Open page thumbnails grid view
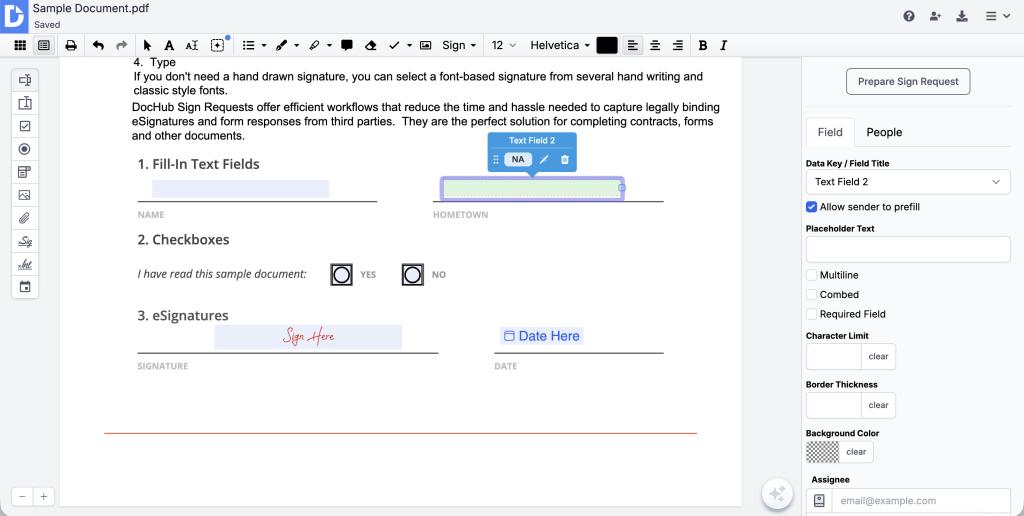 (x=20, y=45)
